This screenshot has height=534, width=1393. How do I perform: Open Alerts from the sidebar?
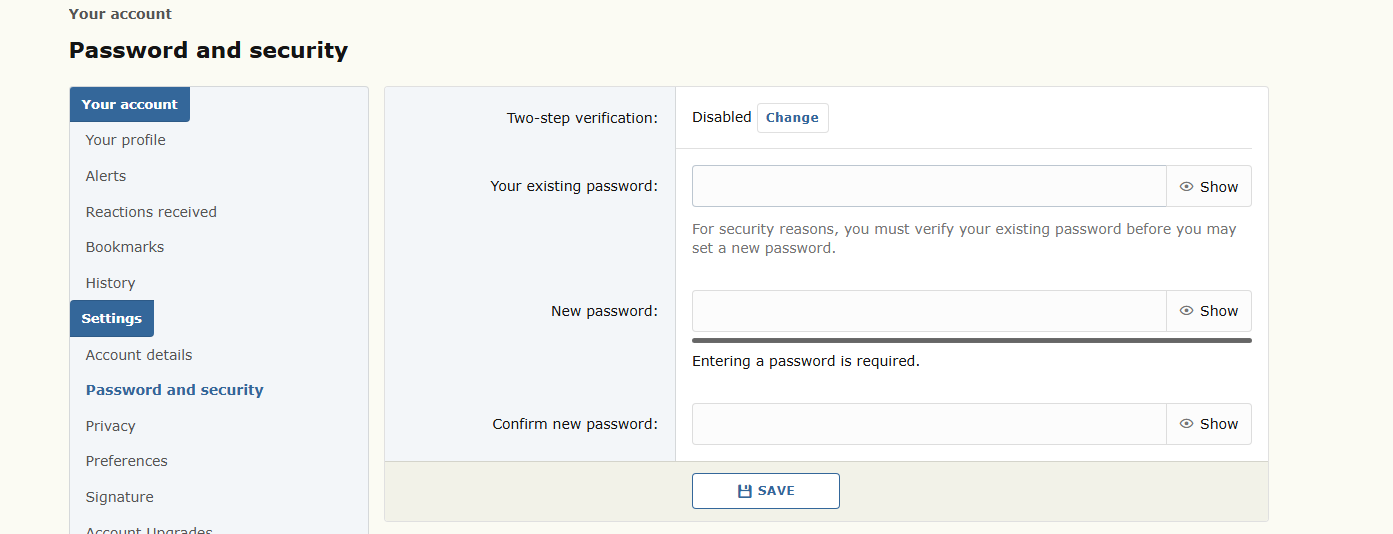(x=106, y=176)
